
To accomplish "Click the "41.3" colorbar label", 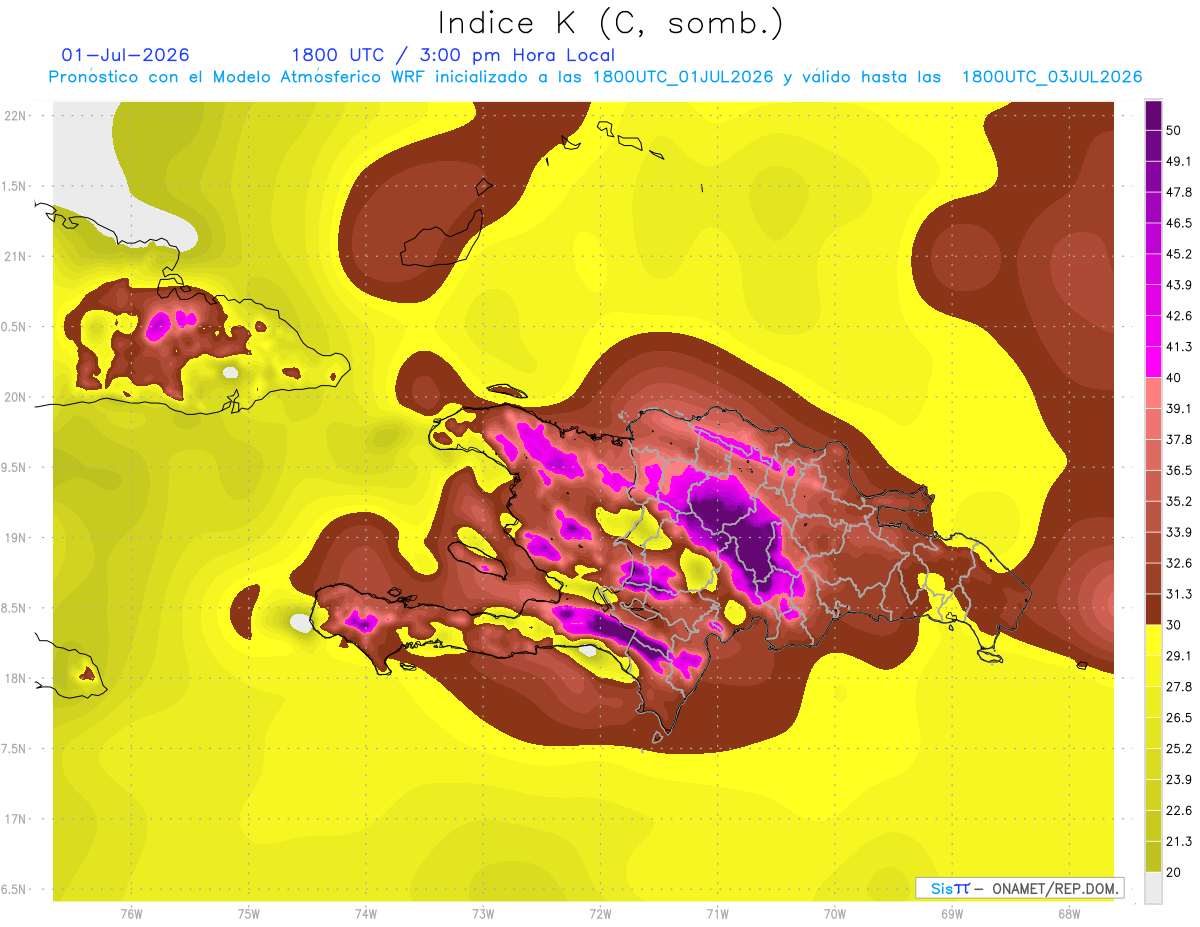I will pos(1179,347).
